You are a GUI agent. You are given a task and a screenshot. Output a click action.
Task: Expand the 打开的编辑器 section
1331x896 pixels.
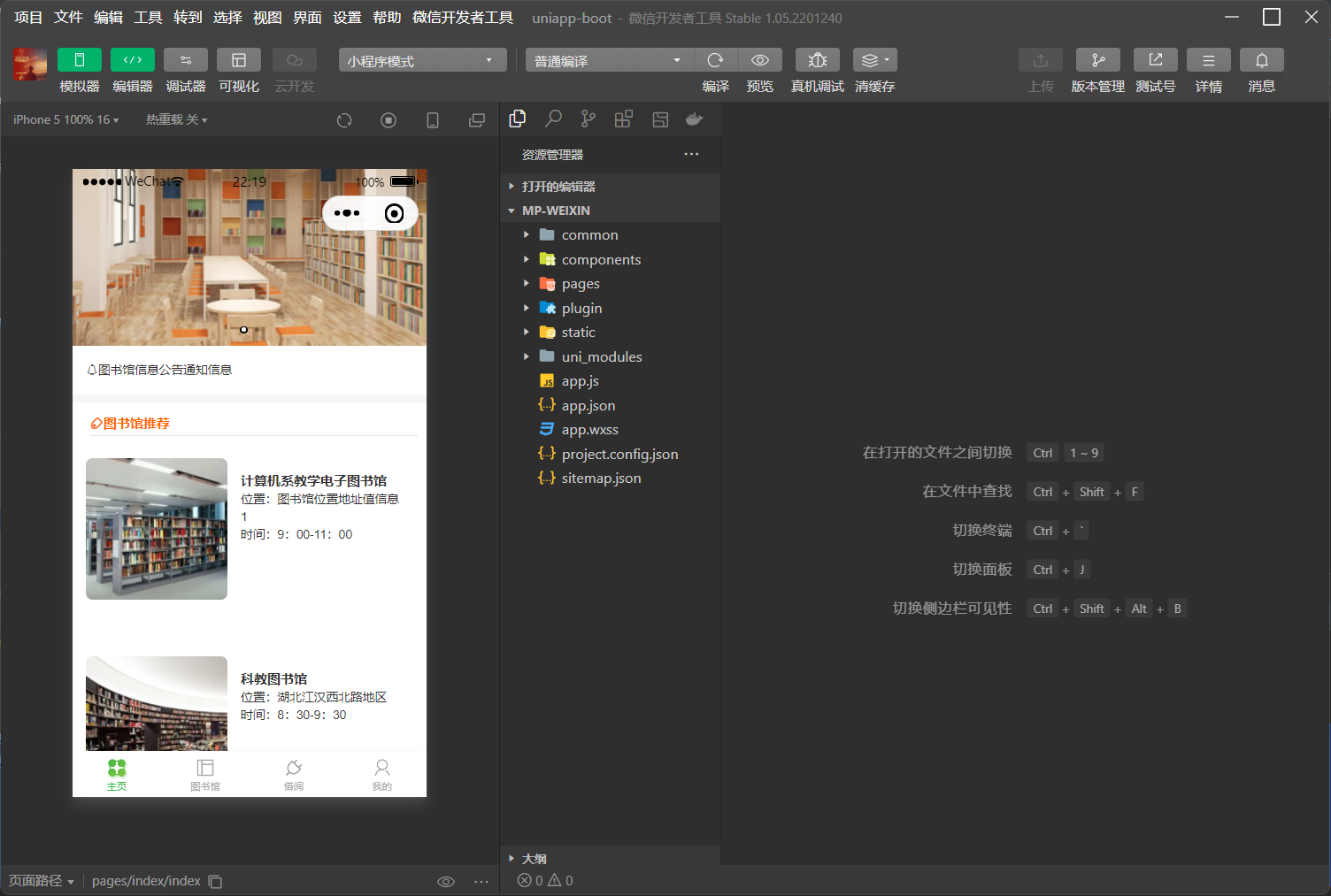[611, 187]
